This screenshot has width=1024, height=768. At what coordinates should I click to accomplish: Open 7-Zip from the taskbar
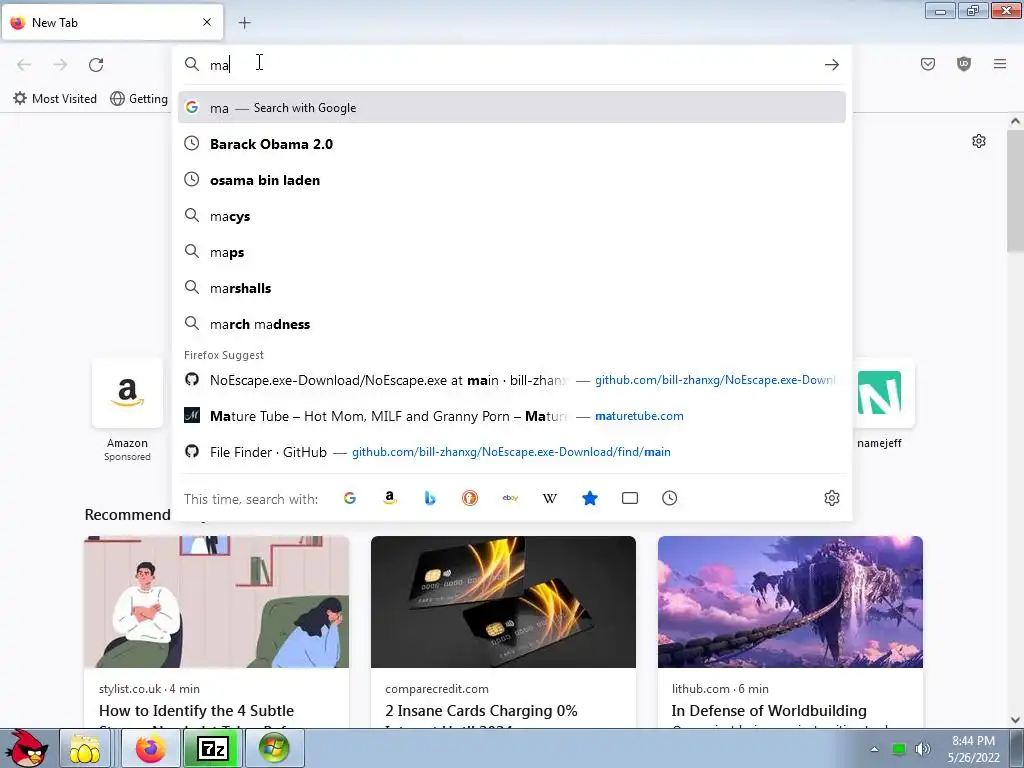212,748
